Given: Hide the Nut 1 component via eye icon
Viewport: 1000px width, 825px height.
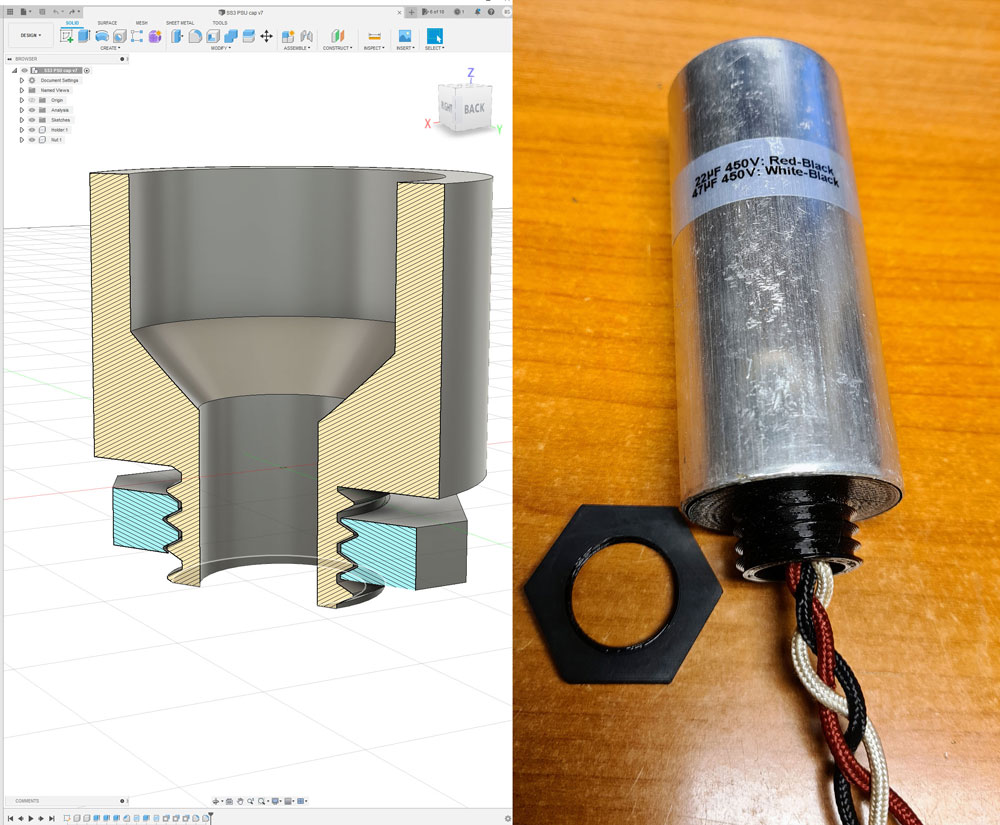Looking at the screenshot, I should click(x=32, y=140).
